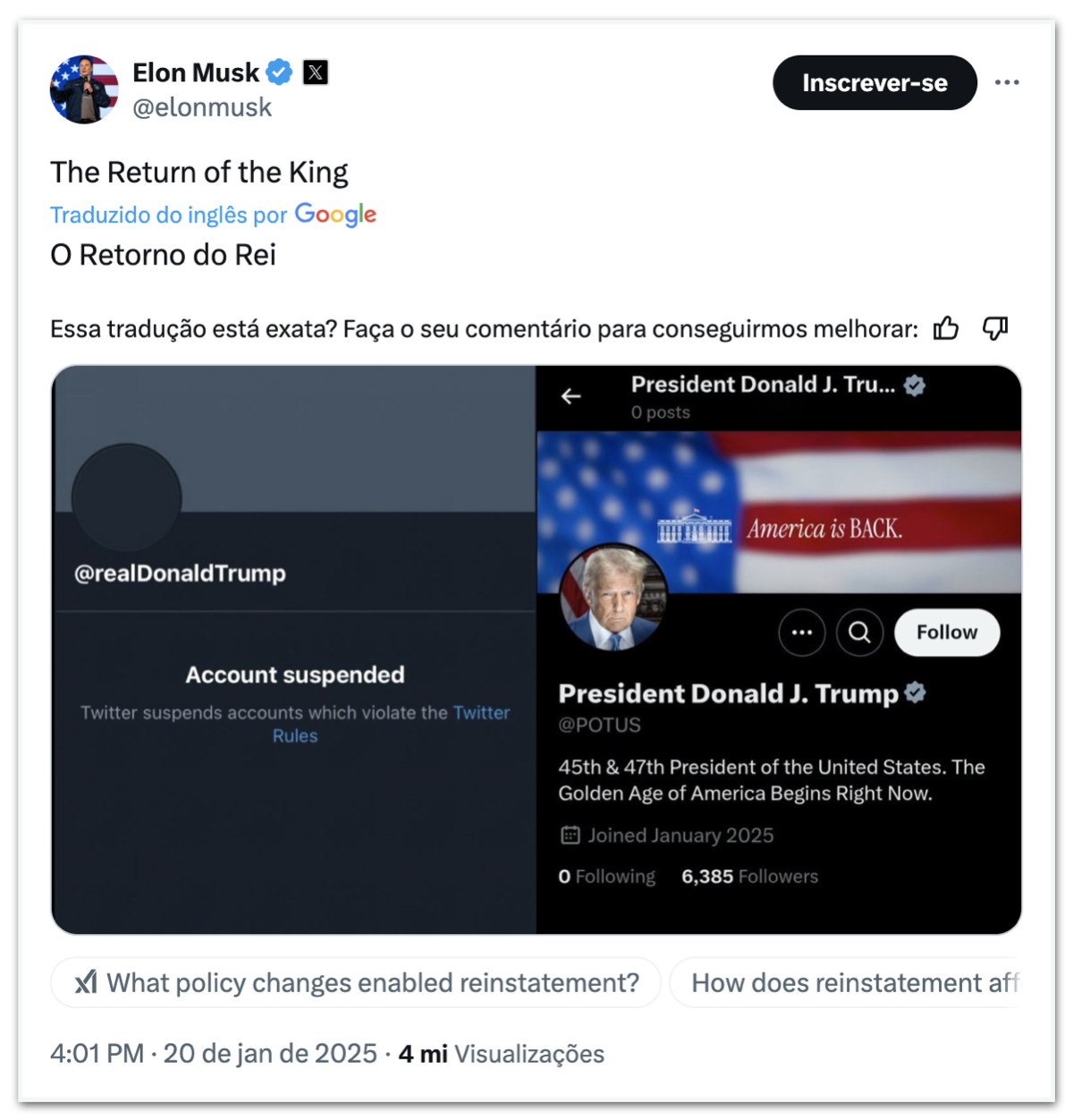Click the tweet timestamp 4:01 PM
The height and width of the screenshot is (1120, 1073).
coord(97,1054)
